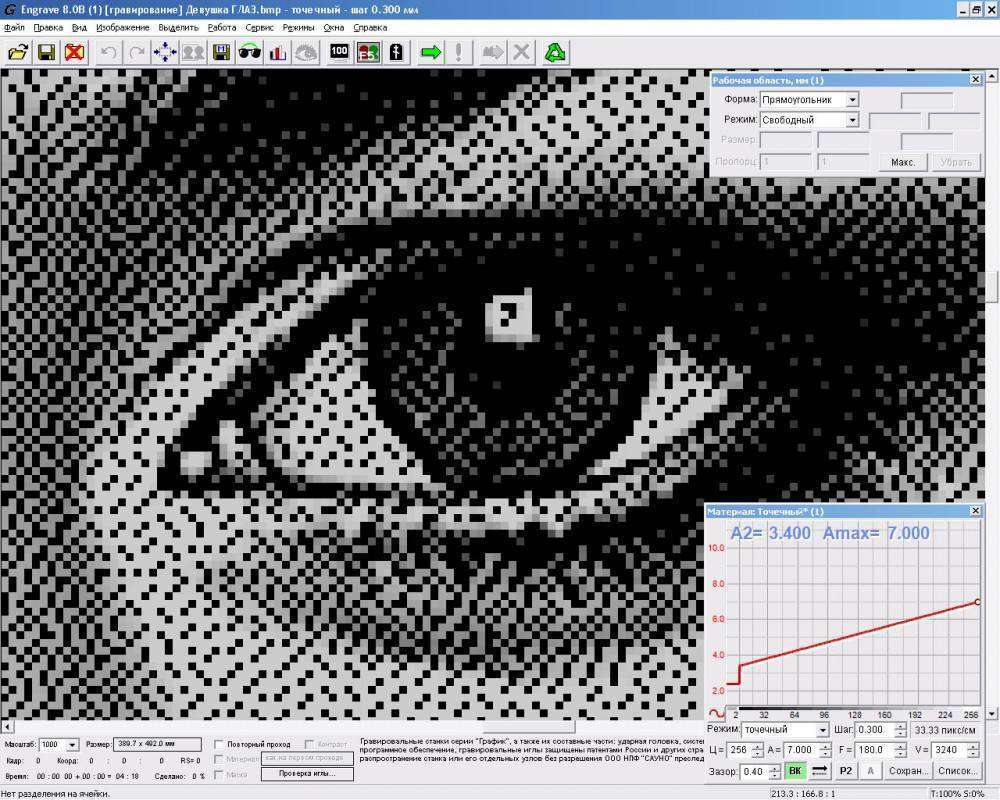Click the 'Шаг' step value field
1000x800 pixels.
click(x=878, y=730)
